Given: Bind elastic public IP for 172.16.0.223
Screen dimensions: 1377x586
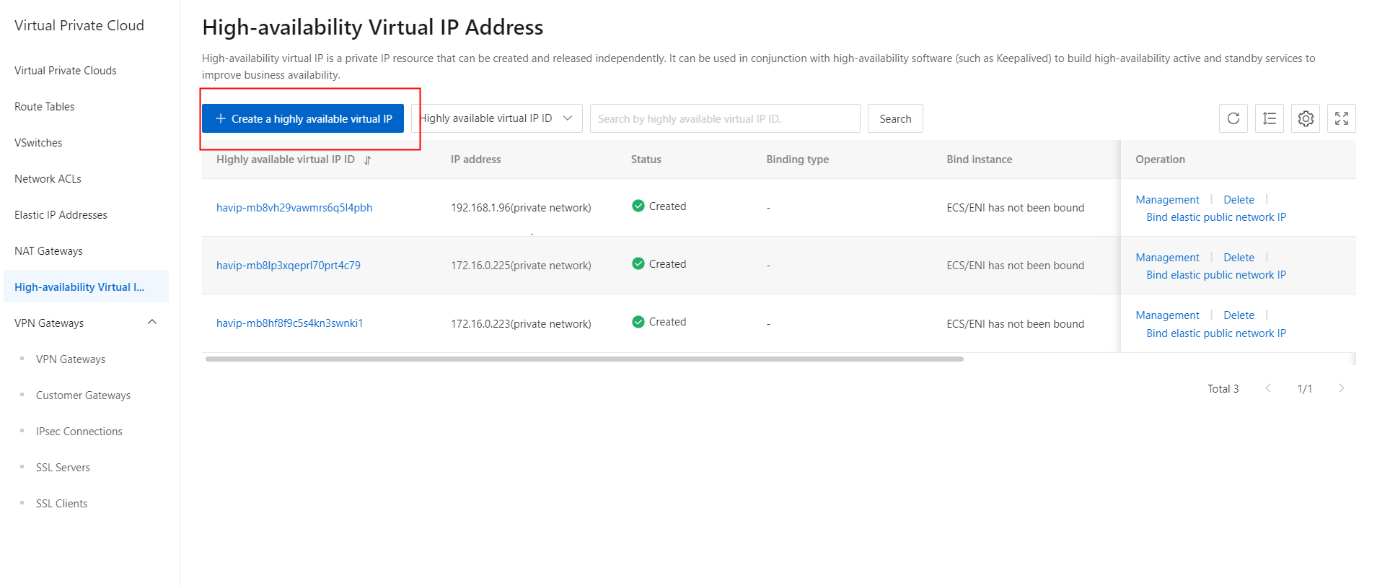Looking at the screenshot, I should pyautogui.click(x=1215, y=333).
